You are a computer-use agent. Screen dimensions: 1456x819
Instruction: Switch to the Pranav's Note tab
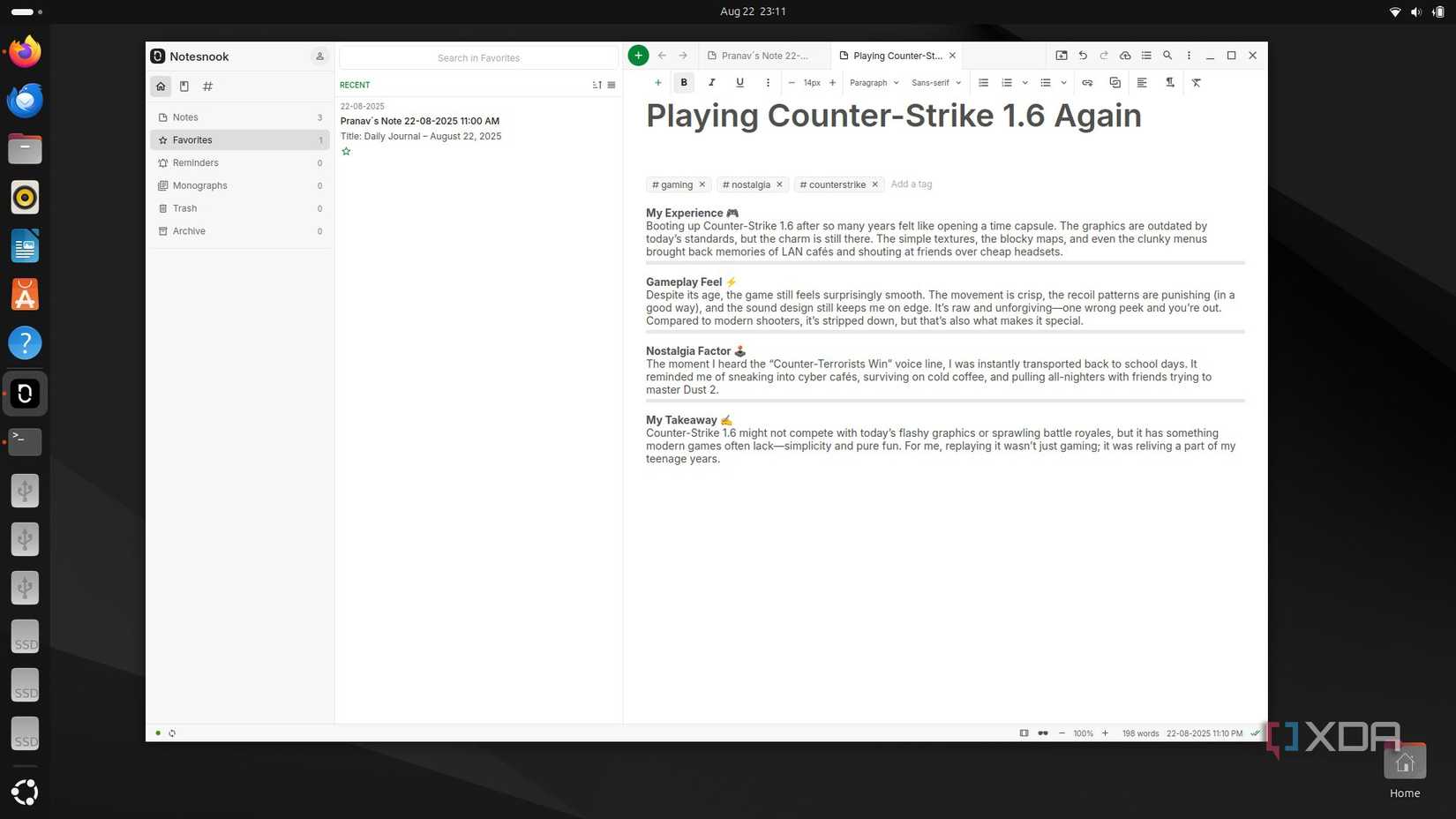pyautogui.click(x=762, y=55)
